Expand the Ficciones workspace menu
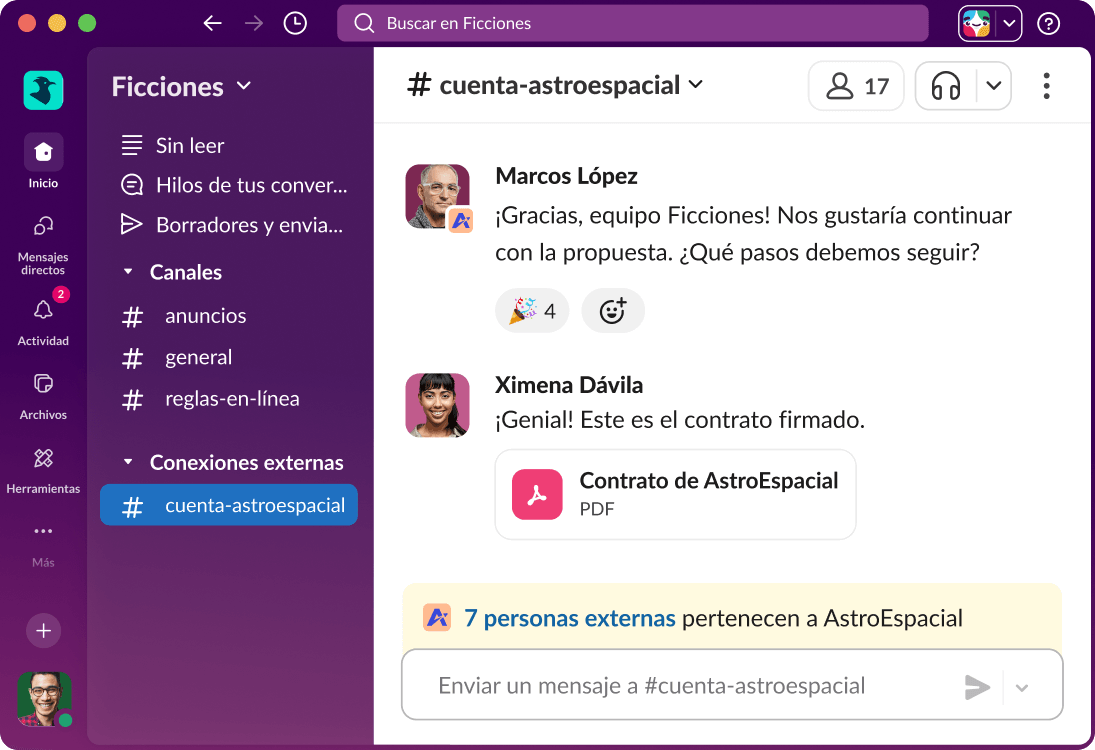 pos(241,87)
